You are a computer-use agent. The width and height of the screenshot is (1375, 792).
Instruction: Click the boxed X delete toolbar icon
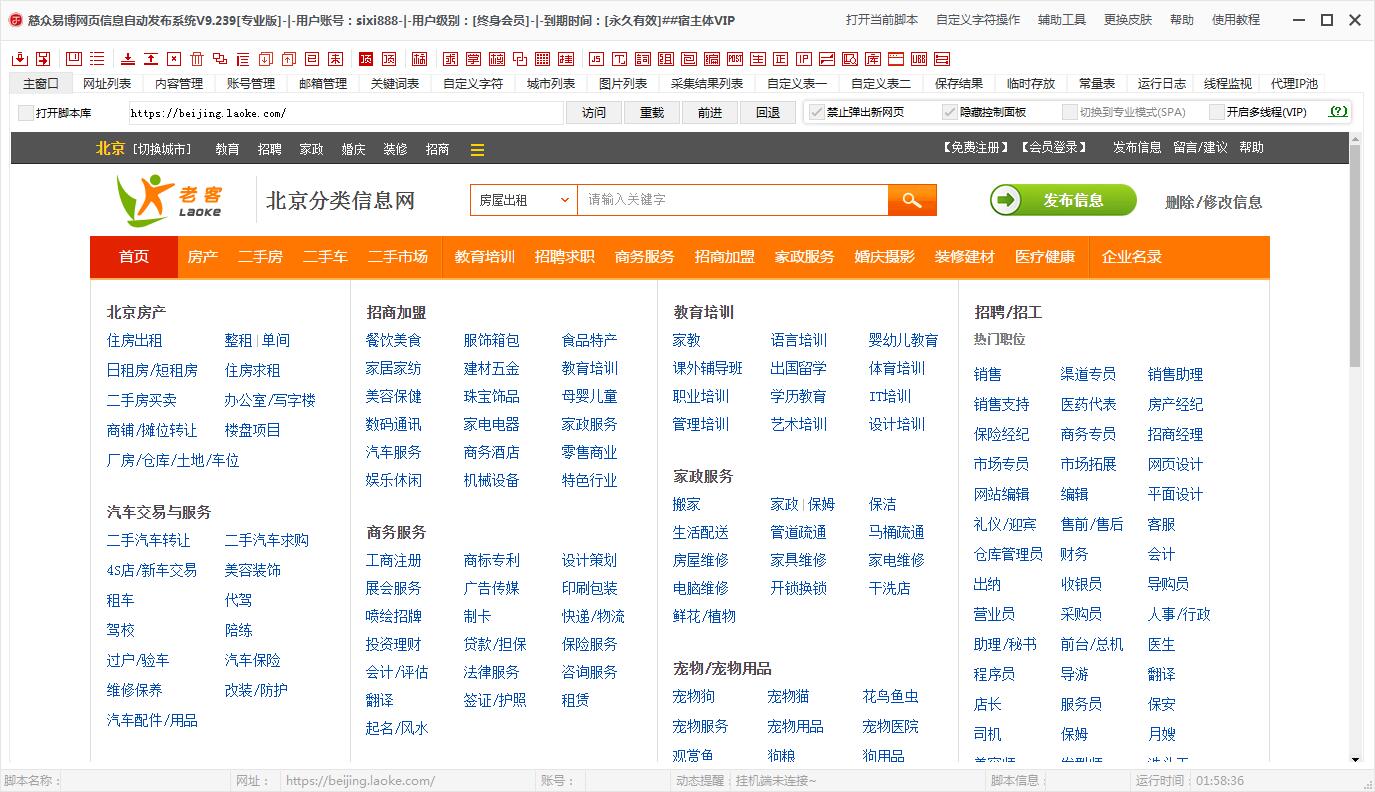pyautogui.click(x=174, y=59)
